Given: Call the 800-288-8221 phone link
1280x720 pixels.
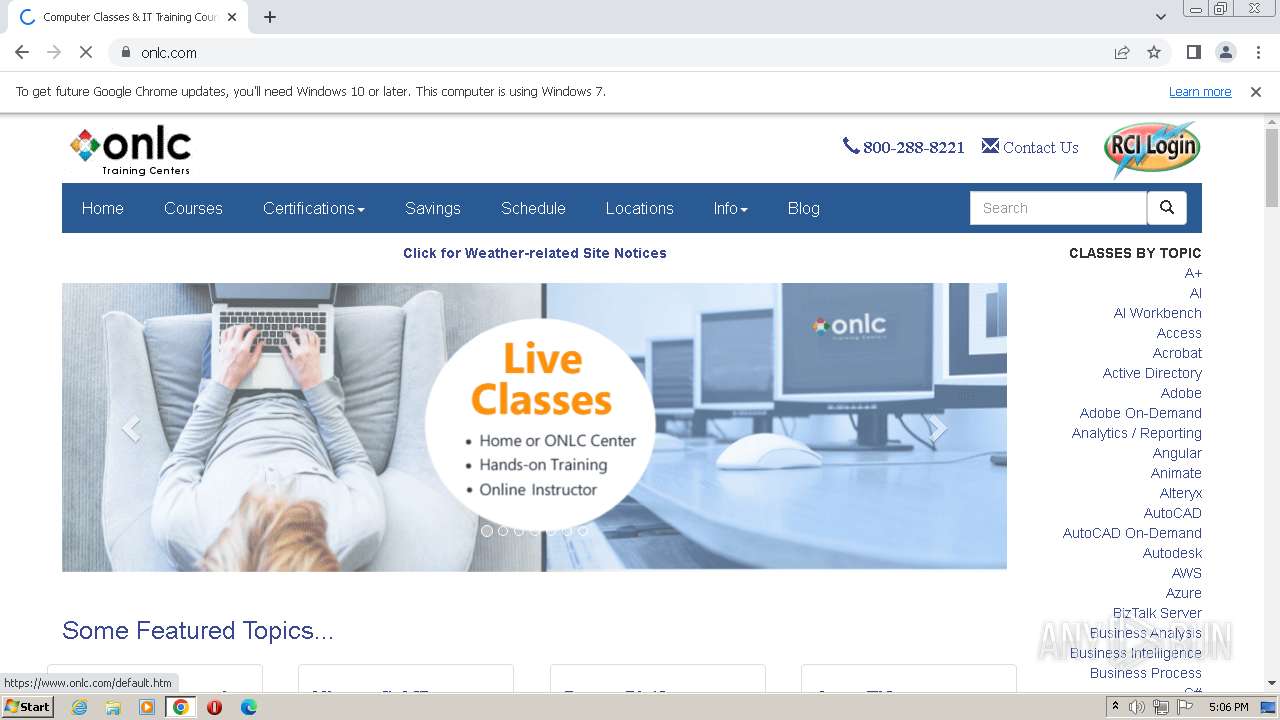Looking at the screenshot, I should [904, 147].
